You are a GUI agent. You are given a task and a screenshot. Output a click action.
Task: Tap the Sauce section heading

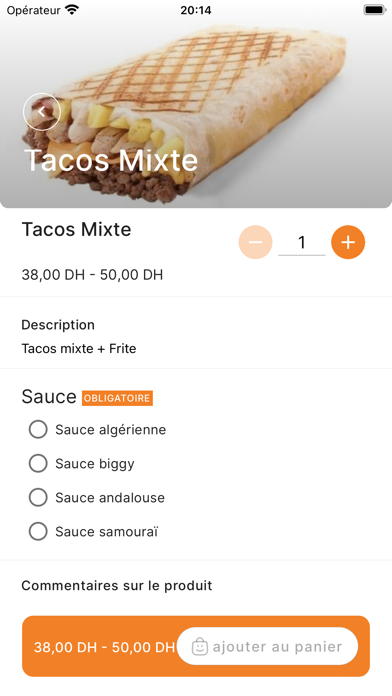coord(49,396)
